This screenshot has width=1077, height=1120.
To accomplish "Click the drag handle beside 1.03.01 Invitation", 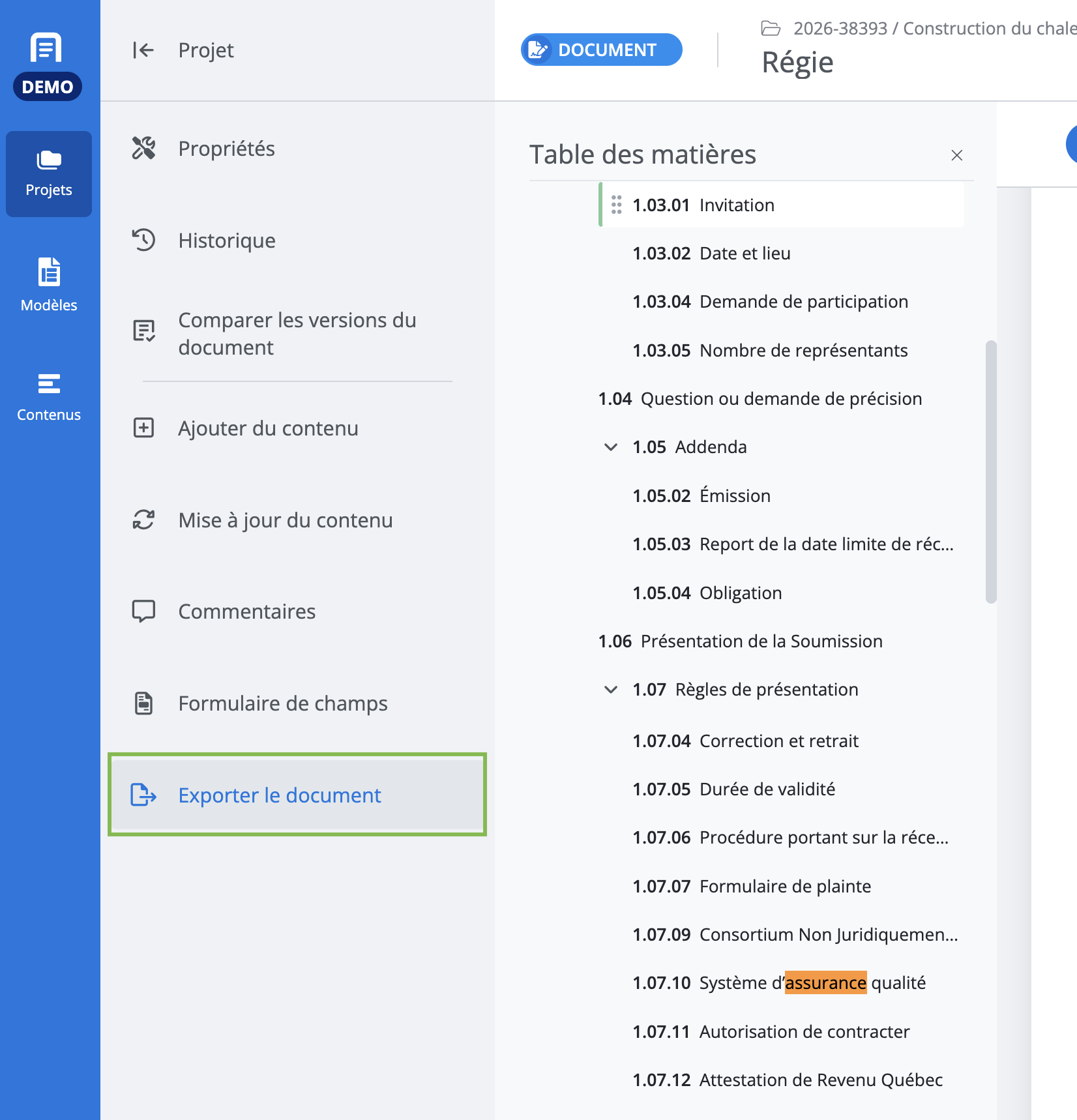I will click(x=616, y=205).
